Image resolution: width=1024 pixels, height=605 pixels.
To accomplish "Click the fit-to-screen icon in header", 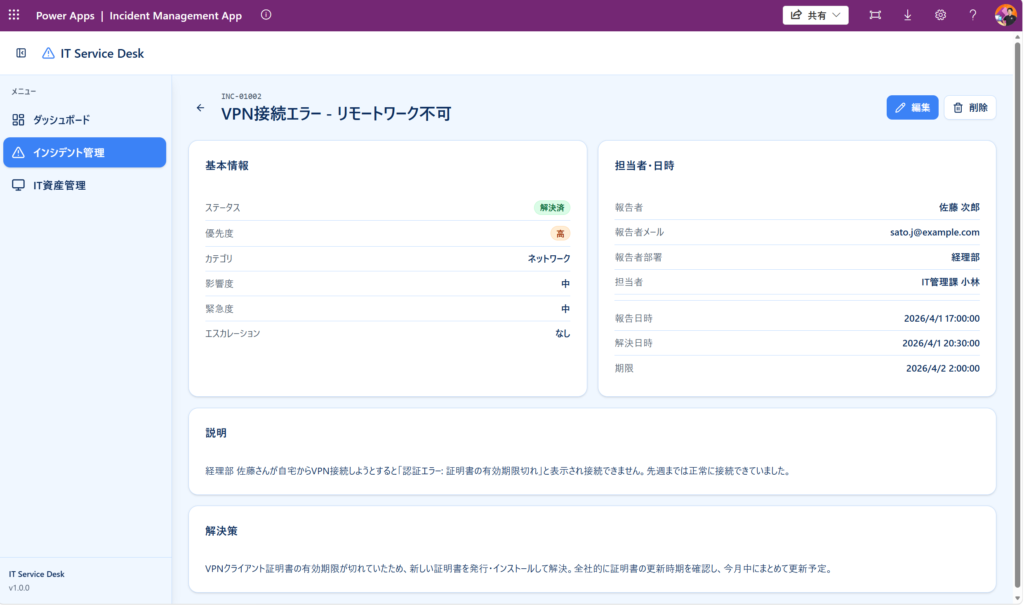I will click(x=875, y=15).
